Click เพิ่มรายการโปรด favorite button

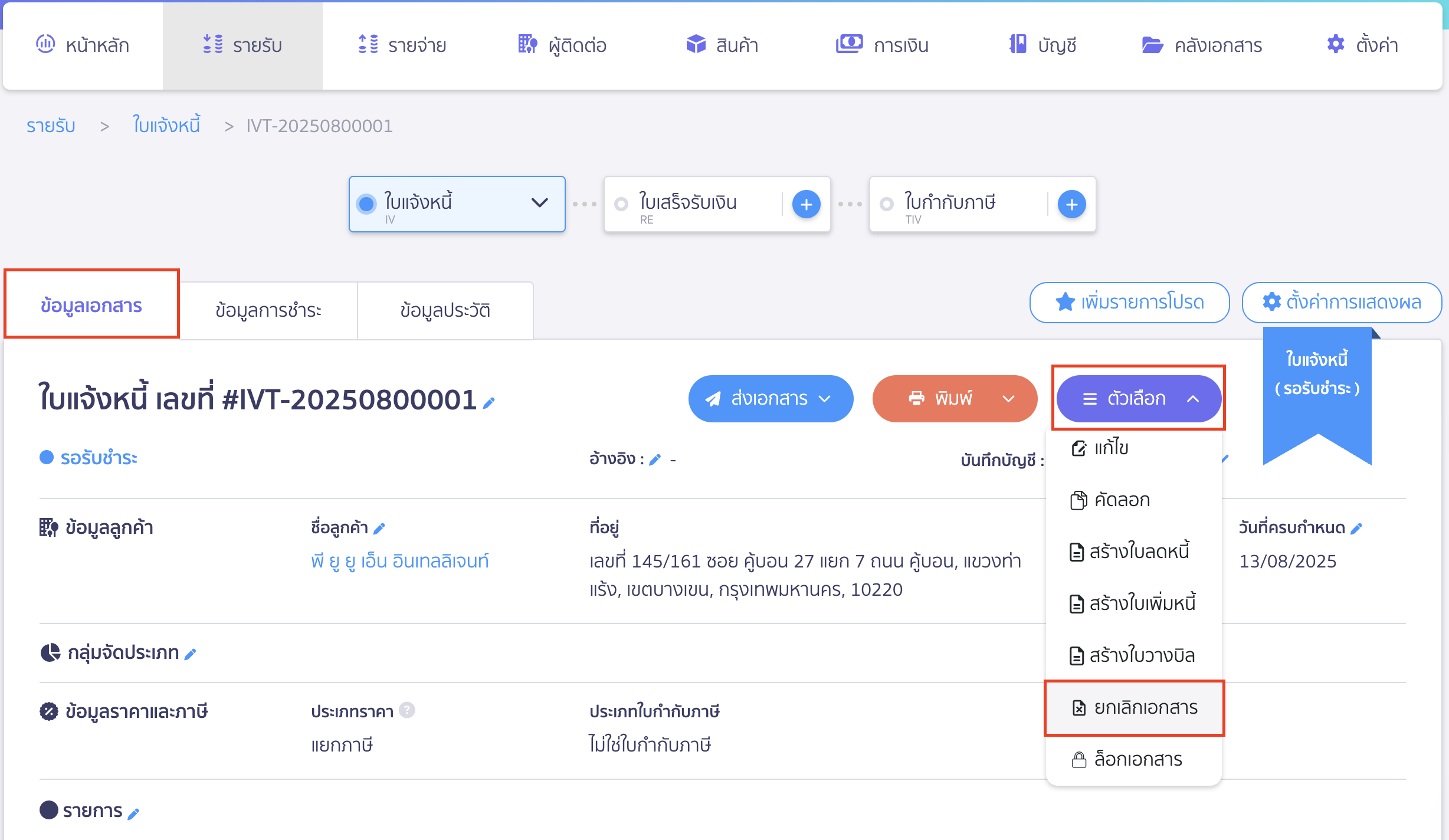[1130, 302]
